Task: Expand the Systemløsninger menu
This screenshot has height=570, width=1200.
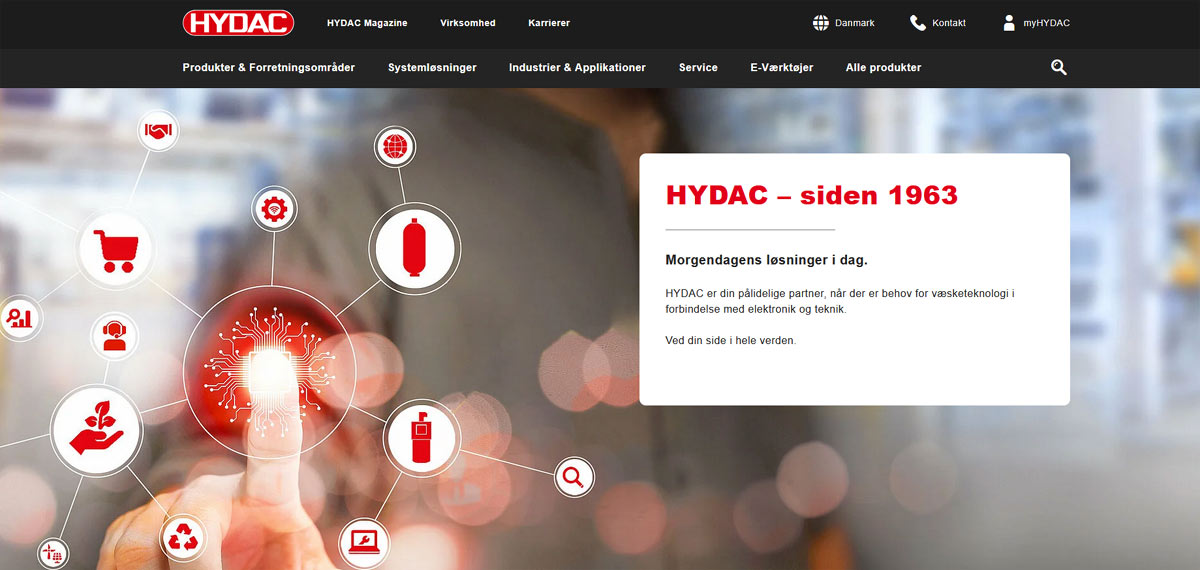Action: pos(432,68)
